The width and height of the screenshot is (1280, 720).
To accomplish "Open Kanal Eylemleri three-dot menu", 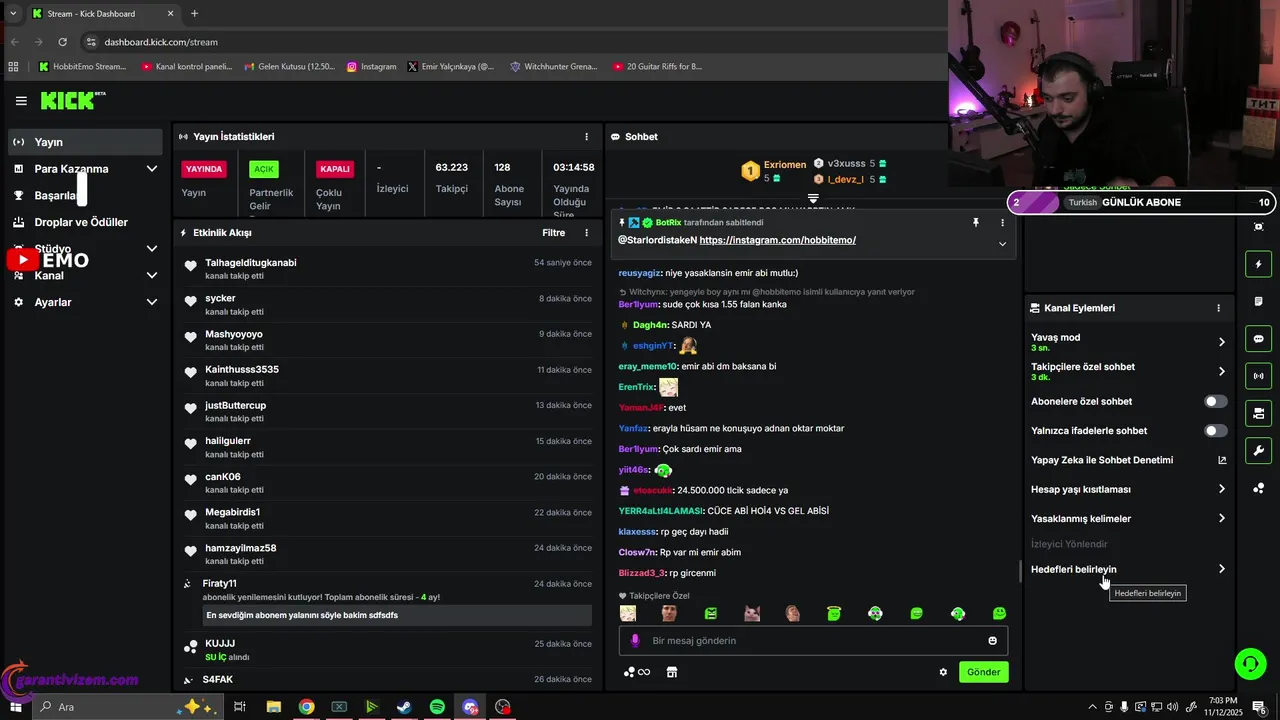I will tap(1218, 308).
